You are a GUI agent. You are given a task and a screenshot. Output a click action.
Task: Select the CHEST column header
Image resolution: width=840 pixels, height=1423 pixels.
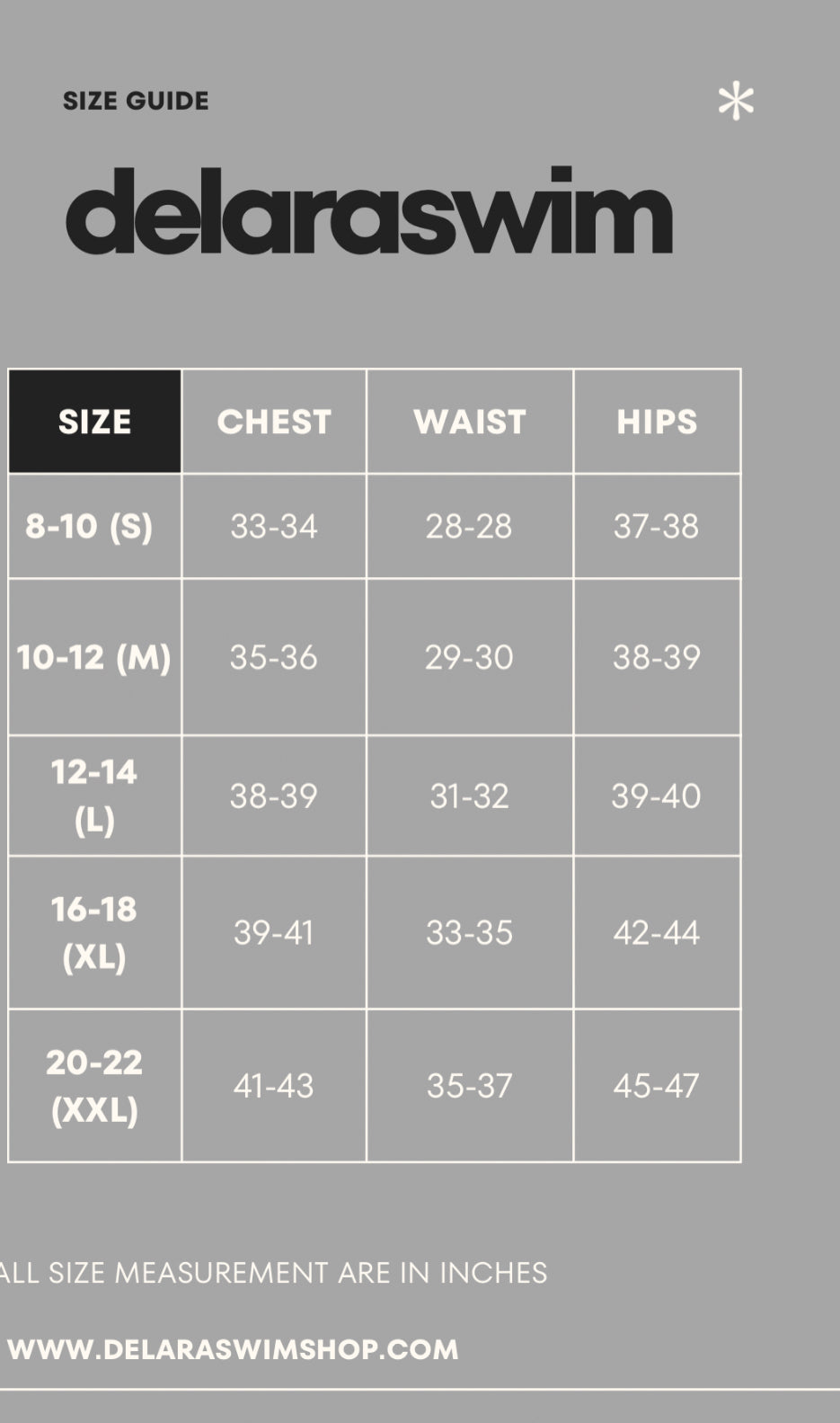[x=274, y=422]
